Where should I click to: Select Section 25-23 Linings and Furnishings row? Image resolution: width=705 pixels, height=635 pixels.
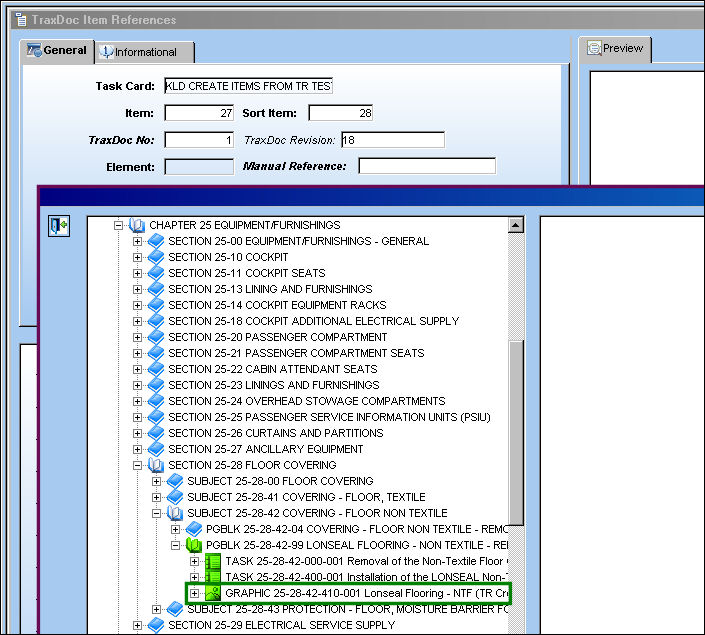click(x=273, y=385)
